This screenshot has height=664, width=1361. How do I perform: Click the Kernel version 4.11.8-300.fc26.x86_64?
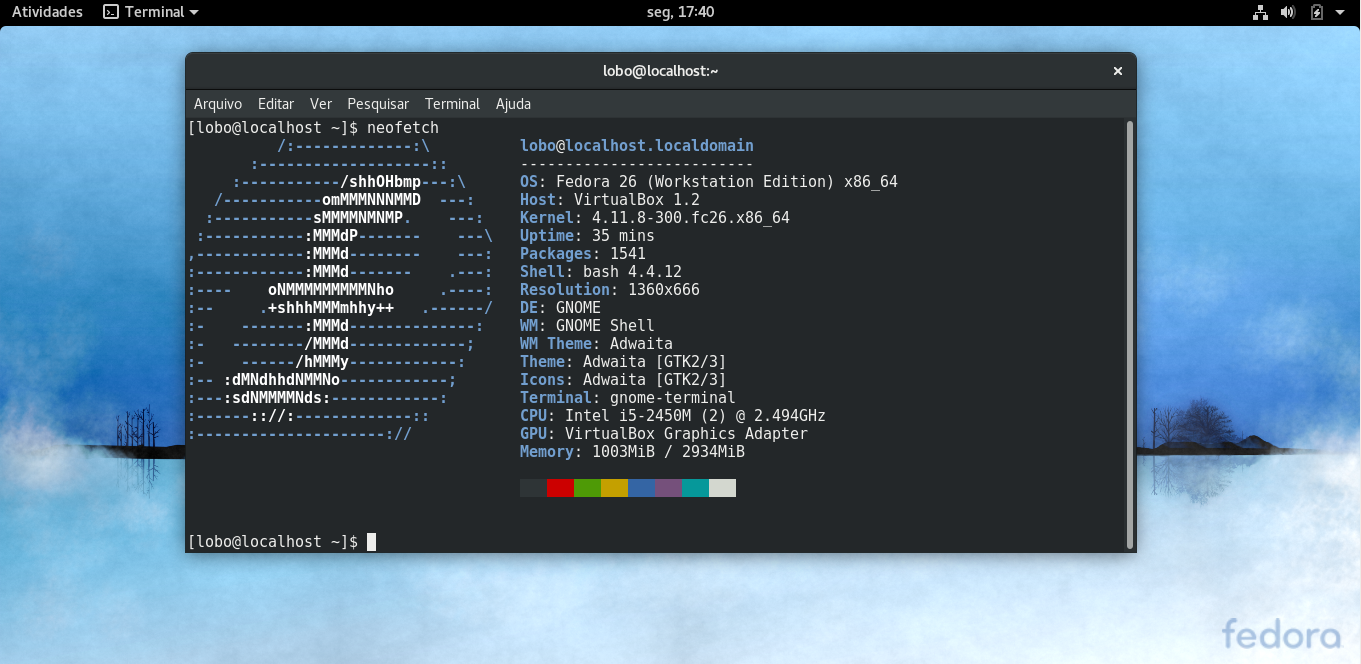click(691, 218)
